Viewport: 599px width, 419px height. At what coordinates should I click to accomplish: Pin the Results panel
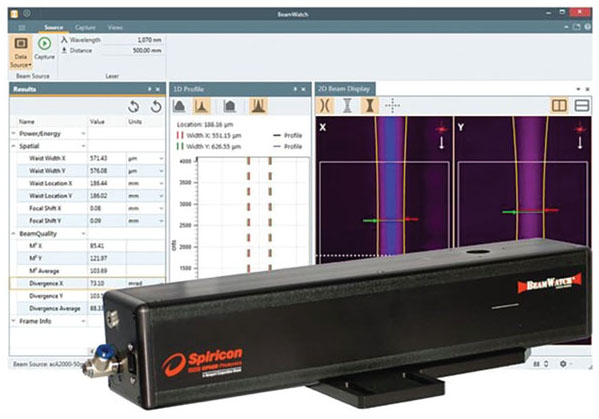[149, 89]
